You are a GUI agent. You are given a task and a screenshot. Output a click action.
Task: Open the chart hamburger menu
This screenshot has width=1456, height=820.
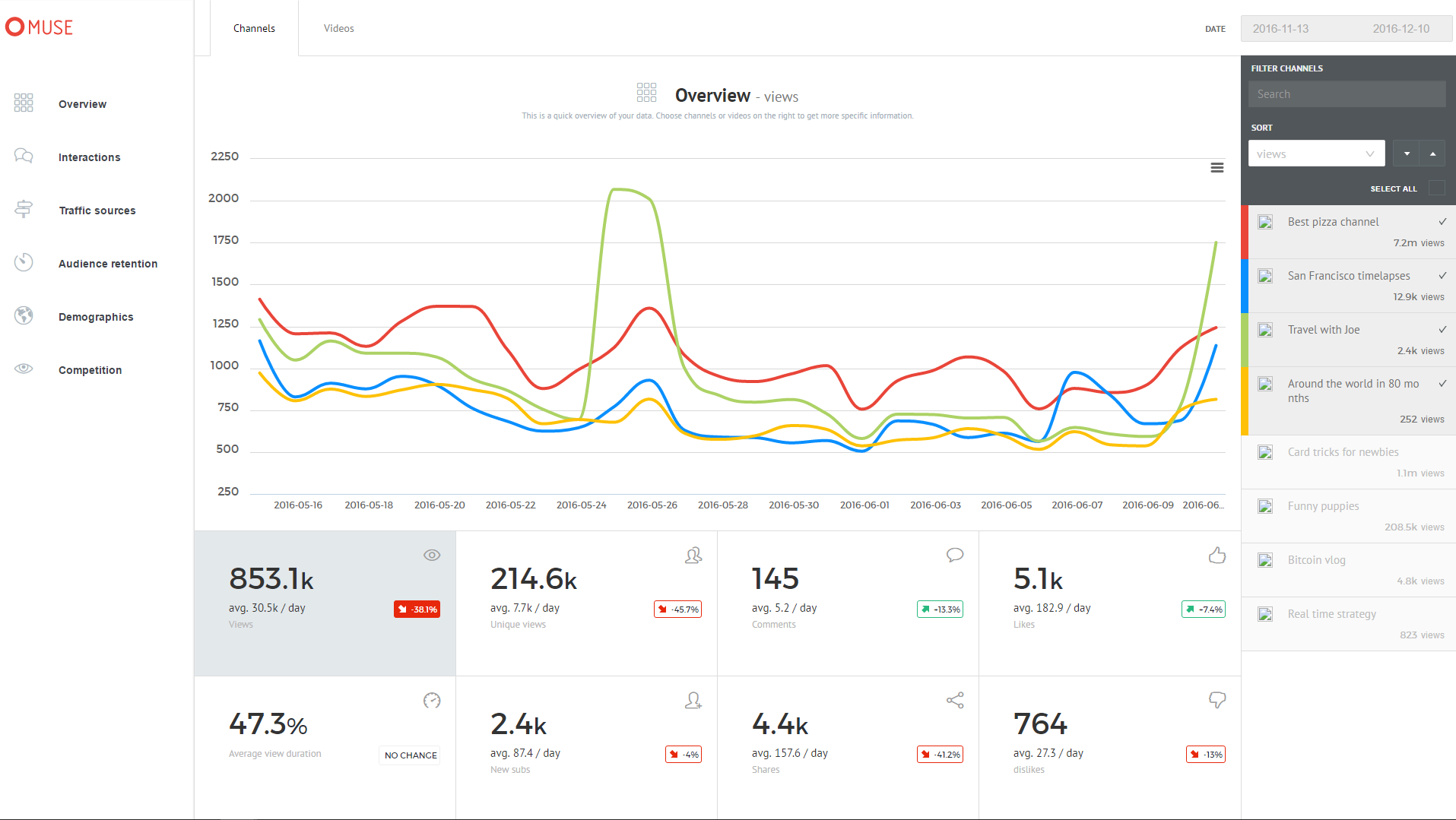[1217, 168]
